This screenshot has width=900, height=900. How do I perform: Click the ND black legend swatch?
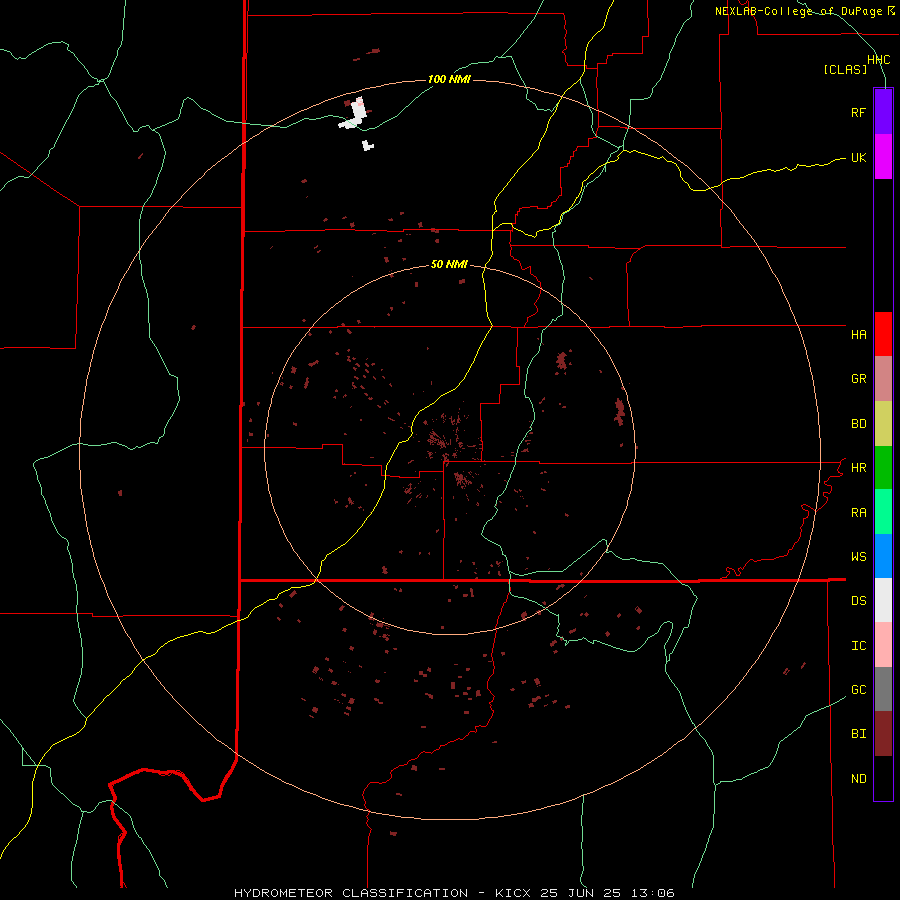click(883, 778)
